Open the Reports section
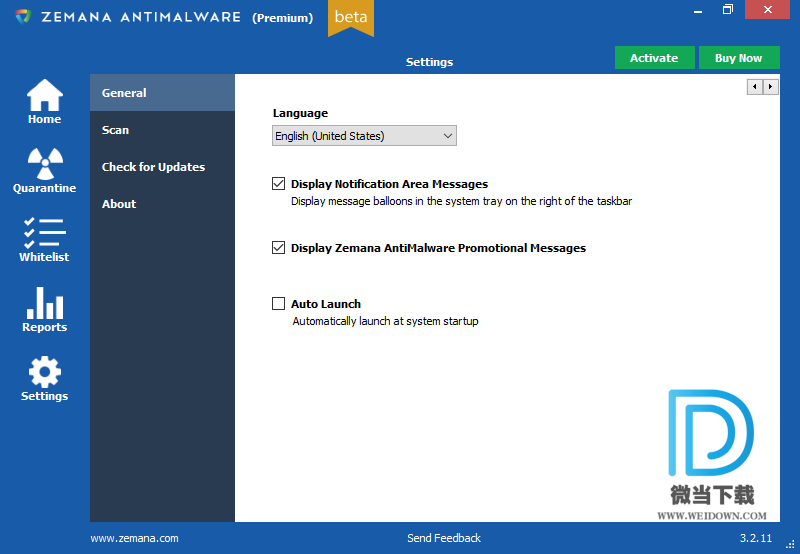This screenshot has width=800, height=554. [44, 310]
